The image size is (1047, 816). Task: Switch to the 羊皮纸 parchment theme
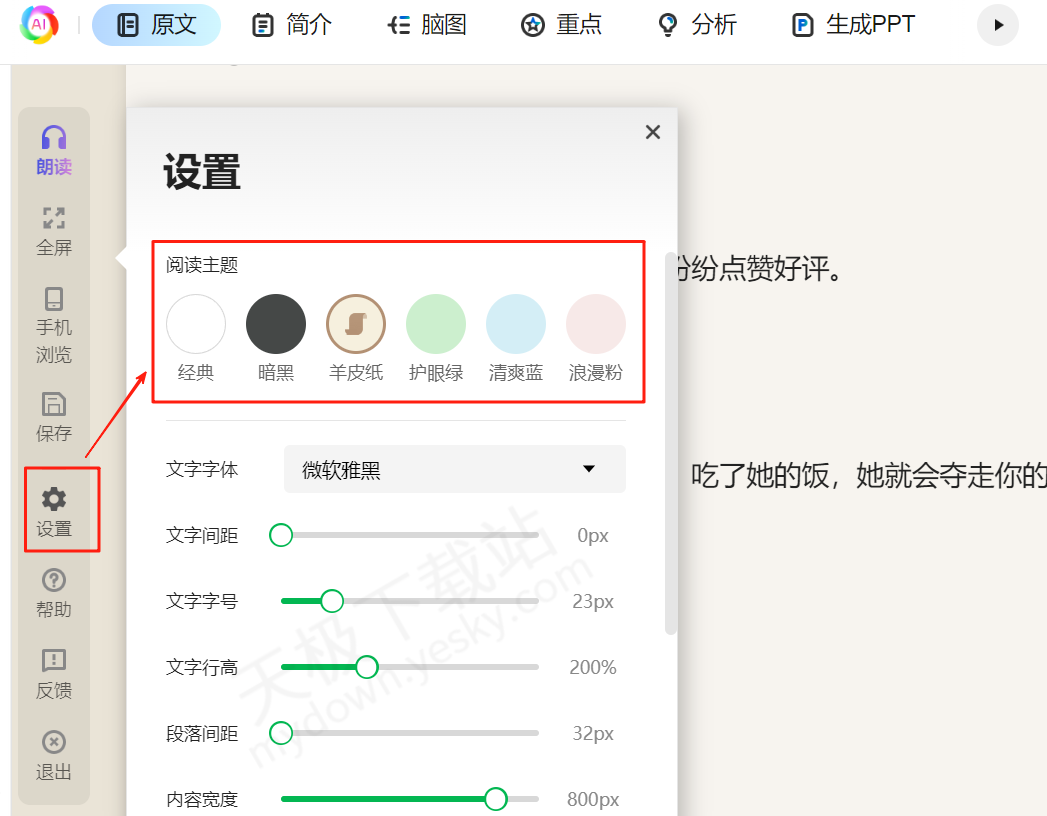(356, 323)
